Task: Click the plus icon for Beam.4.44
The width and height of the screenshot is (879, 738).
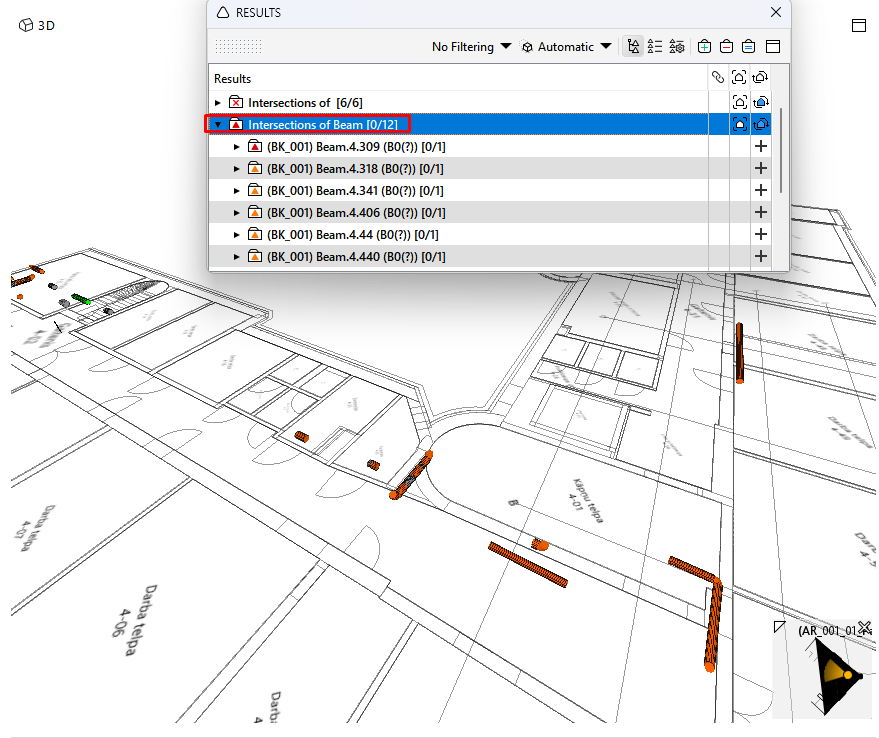Action: click(x=761, y=234)
